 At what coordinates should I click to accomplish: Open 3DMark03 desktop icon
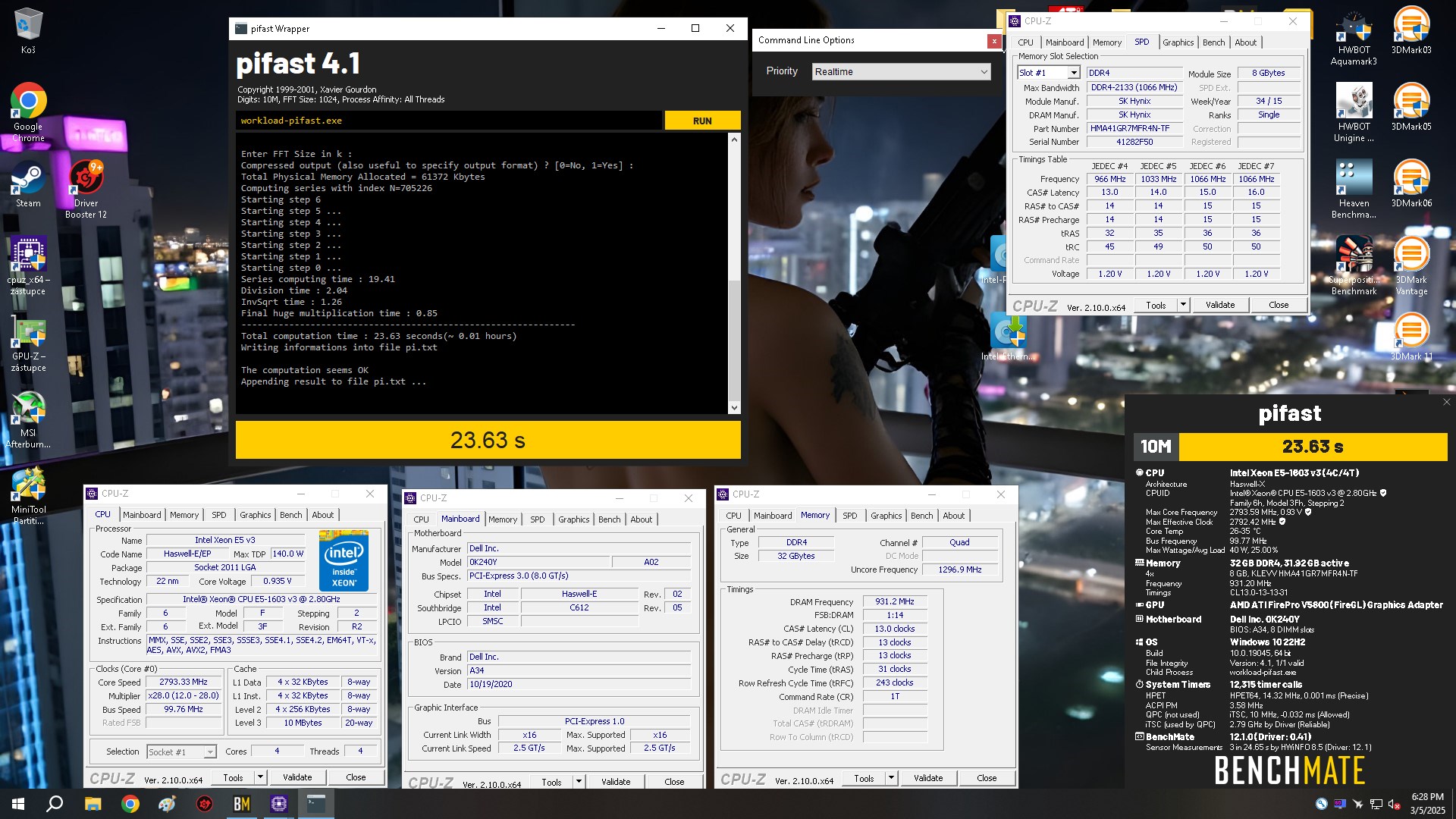(1411, 30)
